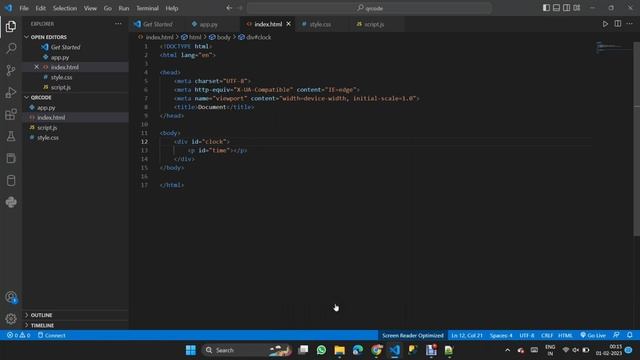
Task: Change indentation via Spaces: 4
Action: click(x=501, y=335)
